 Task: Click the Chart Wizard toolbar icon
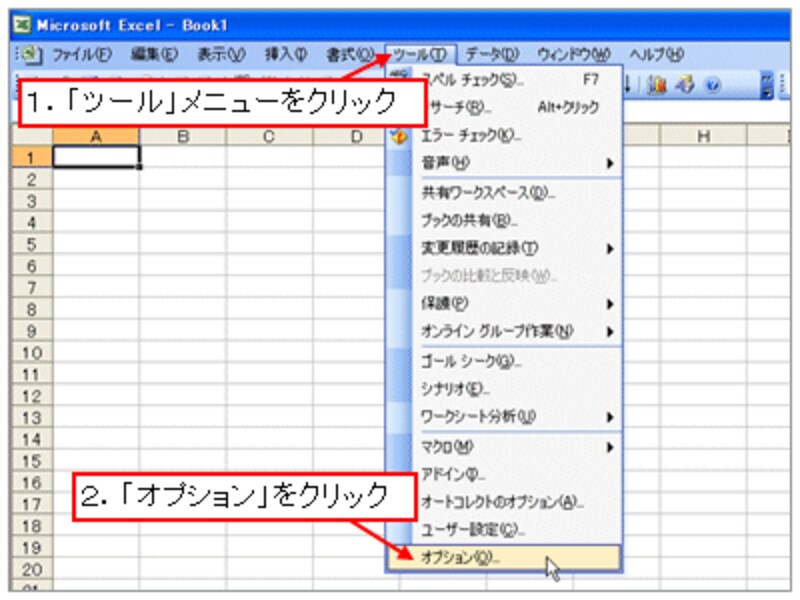(x=657, y=85)
